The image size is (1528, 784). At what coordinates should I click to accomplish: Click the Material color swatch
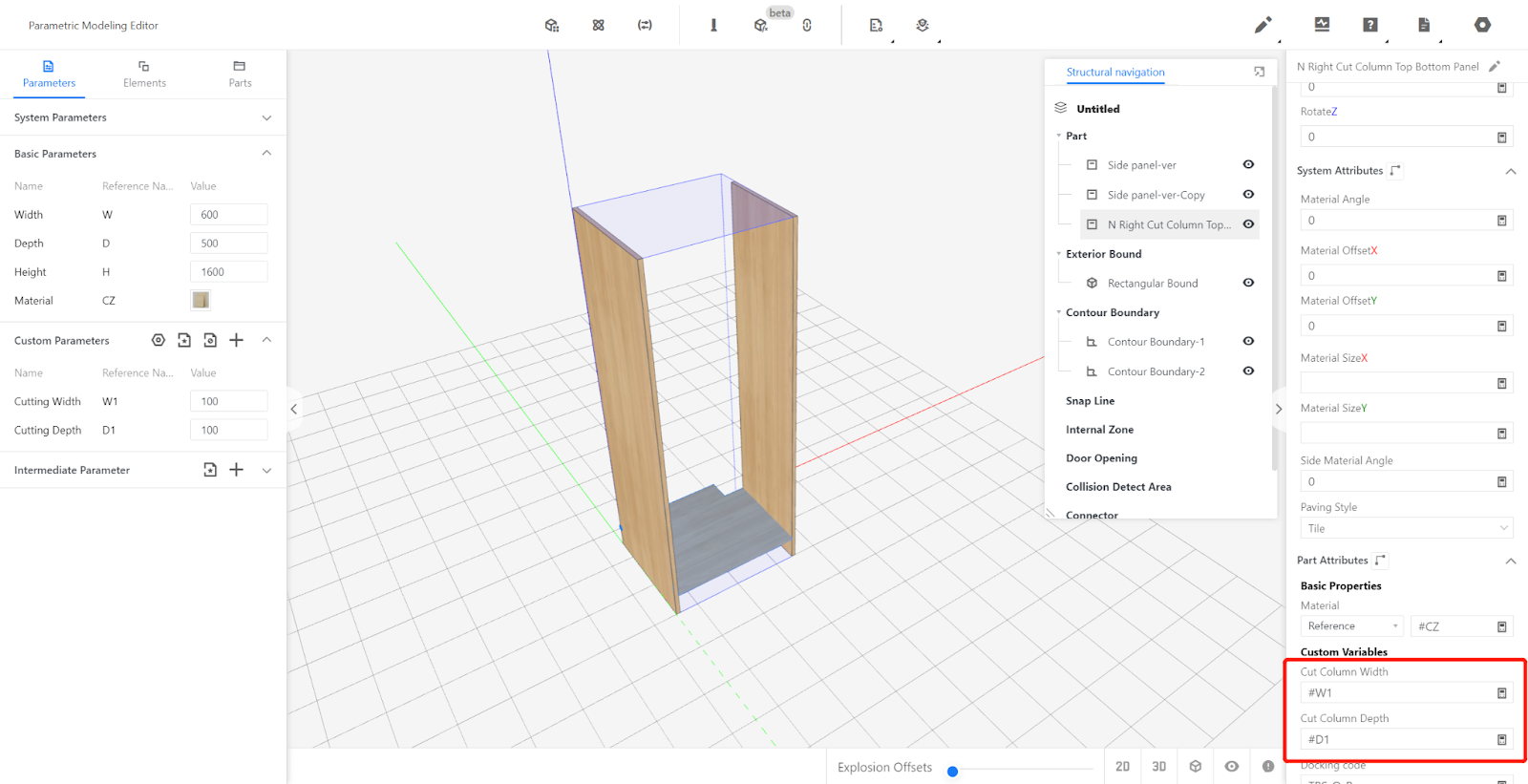point(201,300)
